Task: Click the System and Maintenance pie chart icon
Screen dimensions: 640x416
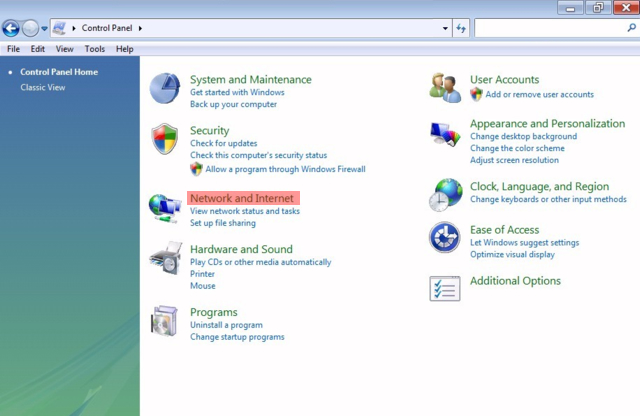Action: pos(164,88)
